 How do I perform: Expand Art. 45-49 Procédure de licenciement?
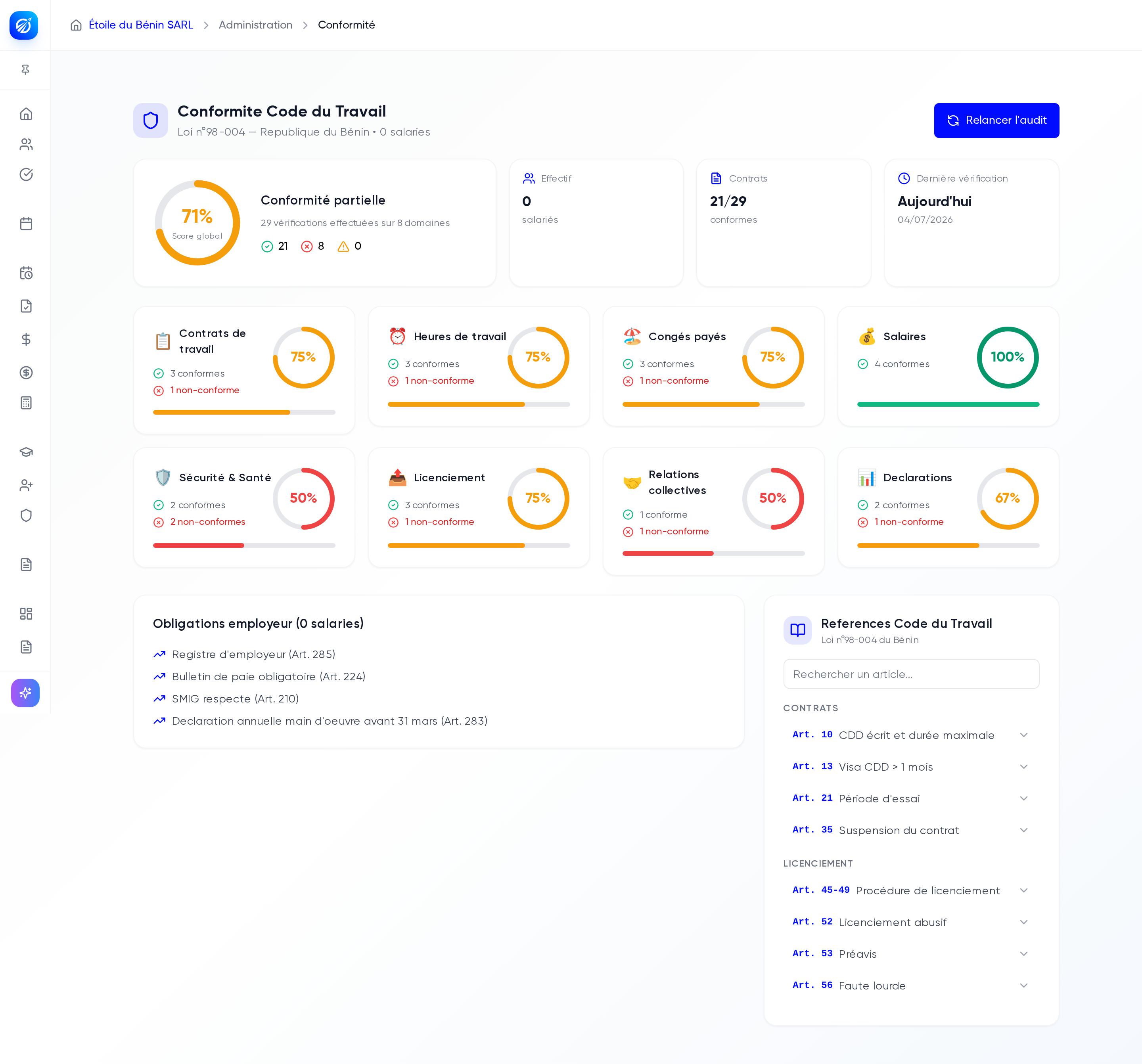click(911, 891)
